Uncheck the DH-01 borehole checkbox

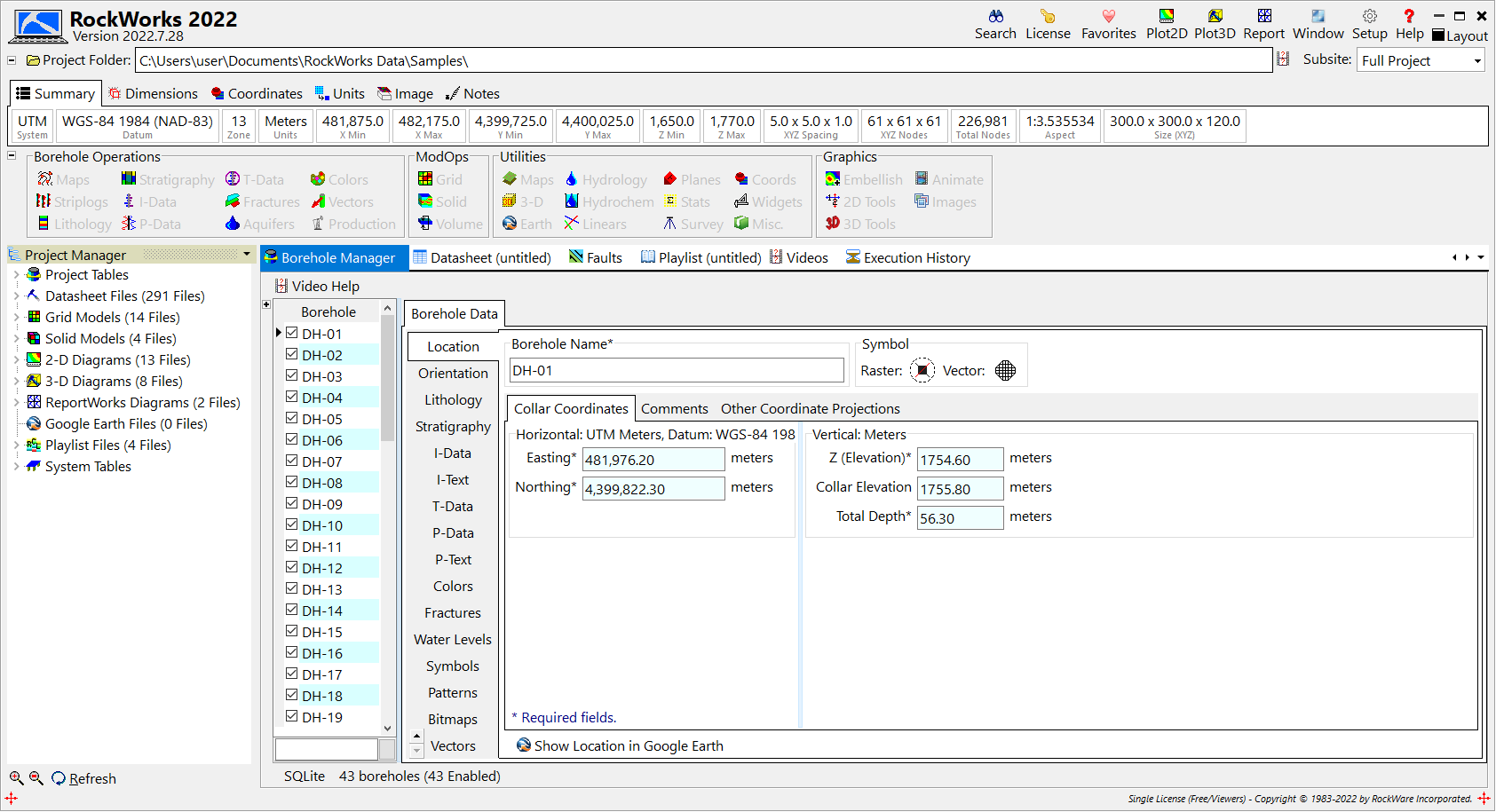click(291, 333)
